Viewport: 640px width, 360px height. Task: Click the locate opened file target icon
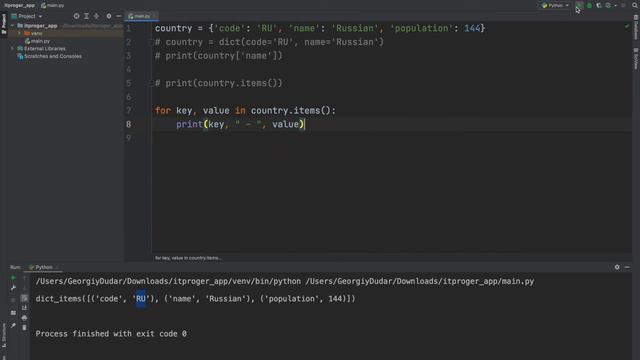coord(76,16)
